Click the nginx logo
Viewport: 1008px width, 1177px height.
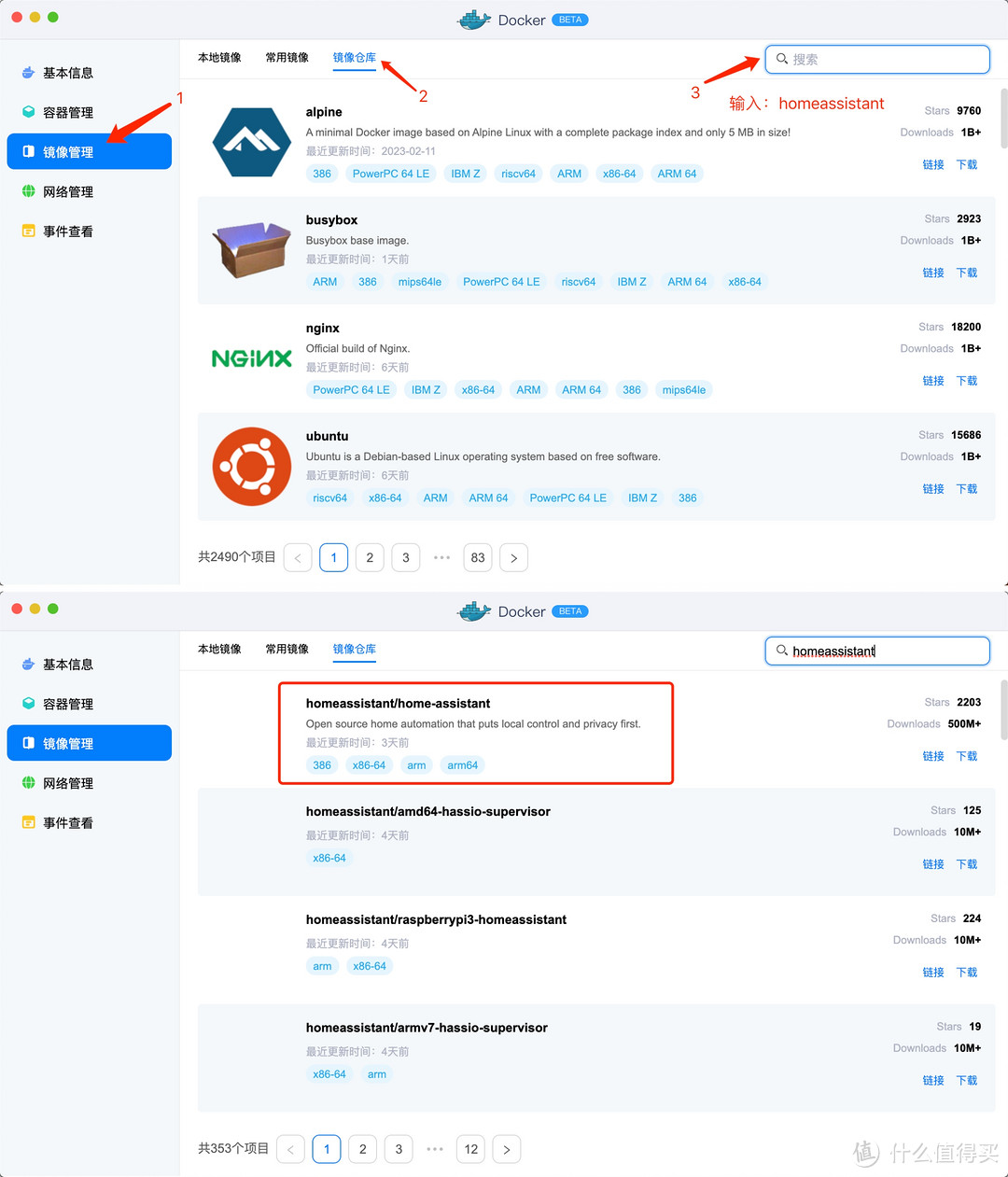(250, 358)
